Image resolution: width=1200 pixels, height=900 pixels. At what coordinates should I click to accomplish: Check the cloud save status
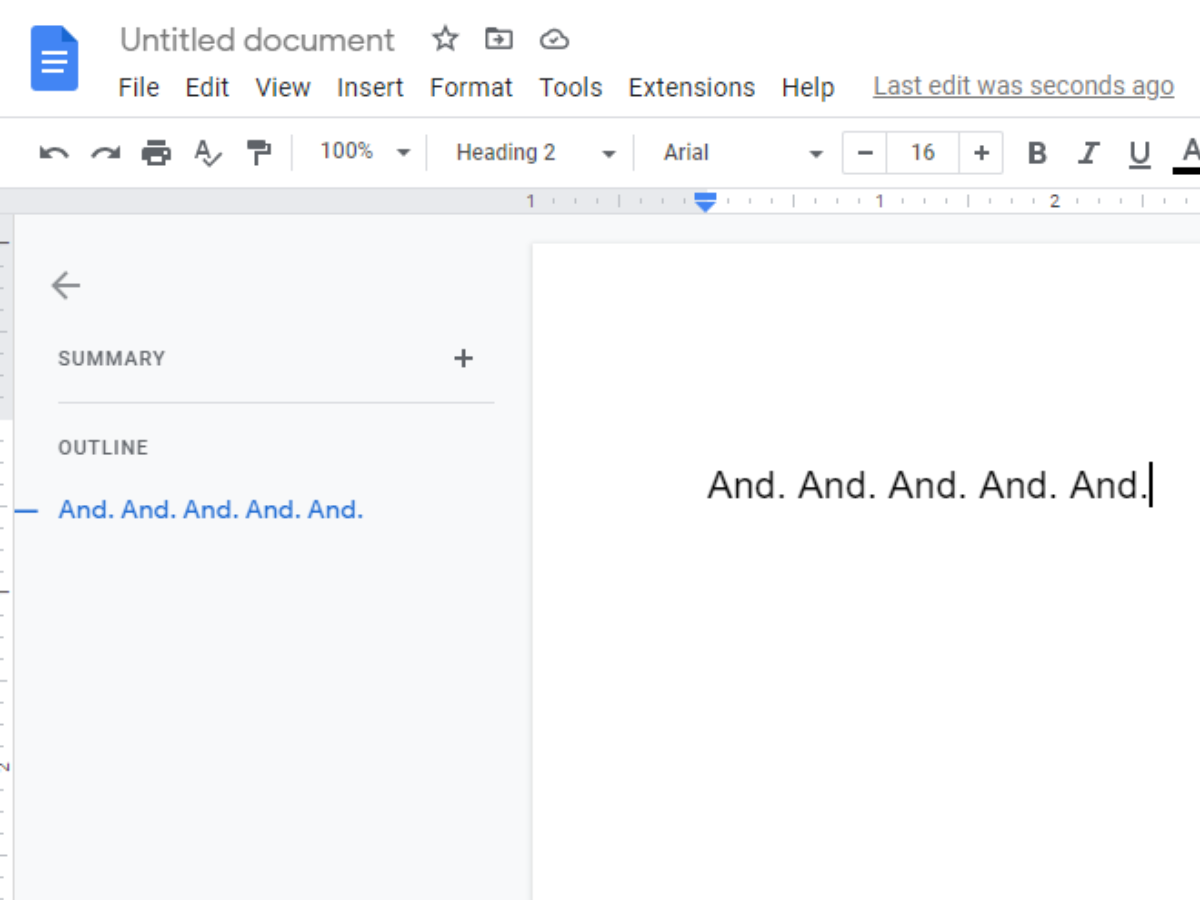click(x=553, y=39)
